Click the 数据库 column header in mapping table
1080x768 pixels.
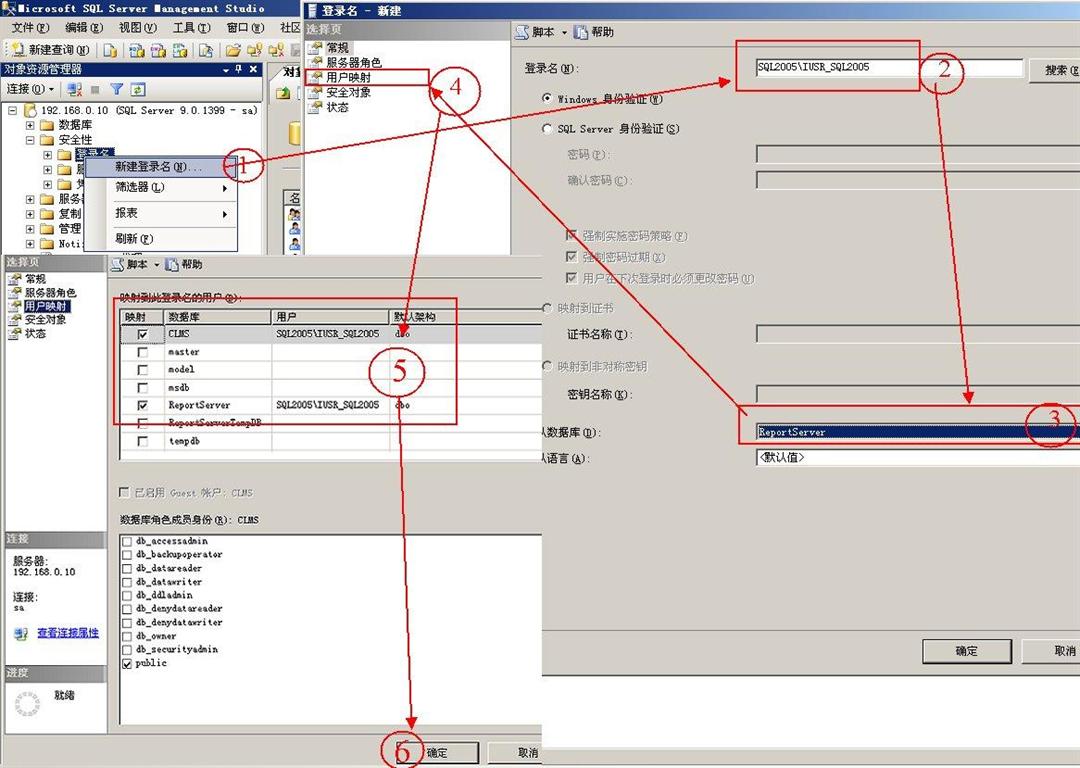click(218, 317)
